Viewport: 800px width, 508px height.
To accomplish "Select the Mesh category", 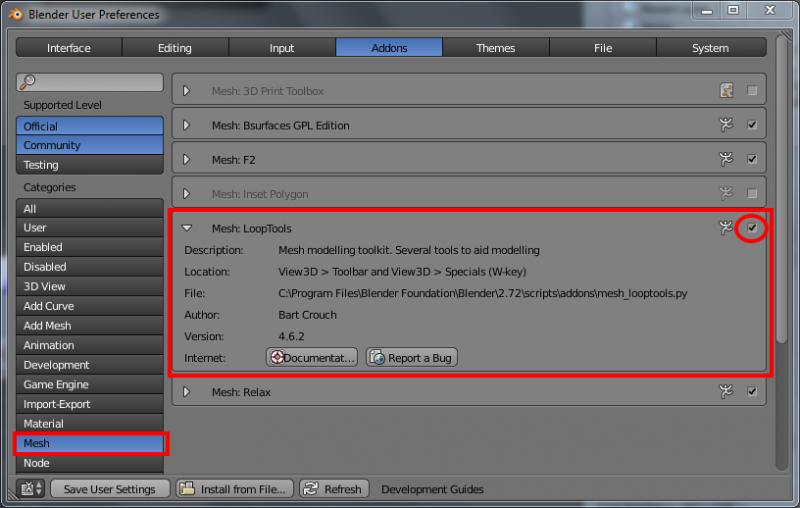I will pyautogui.click(x=90, y=443).
